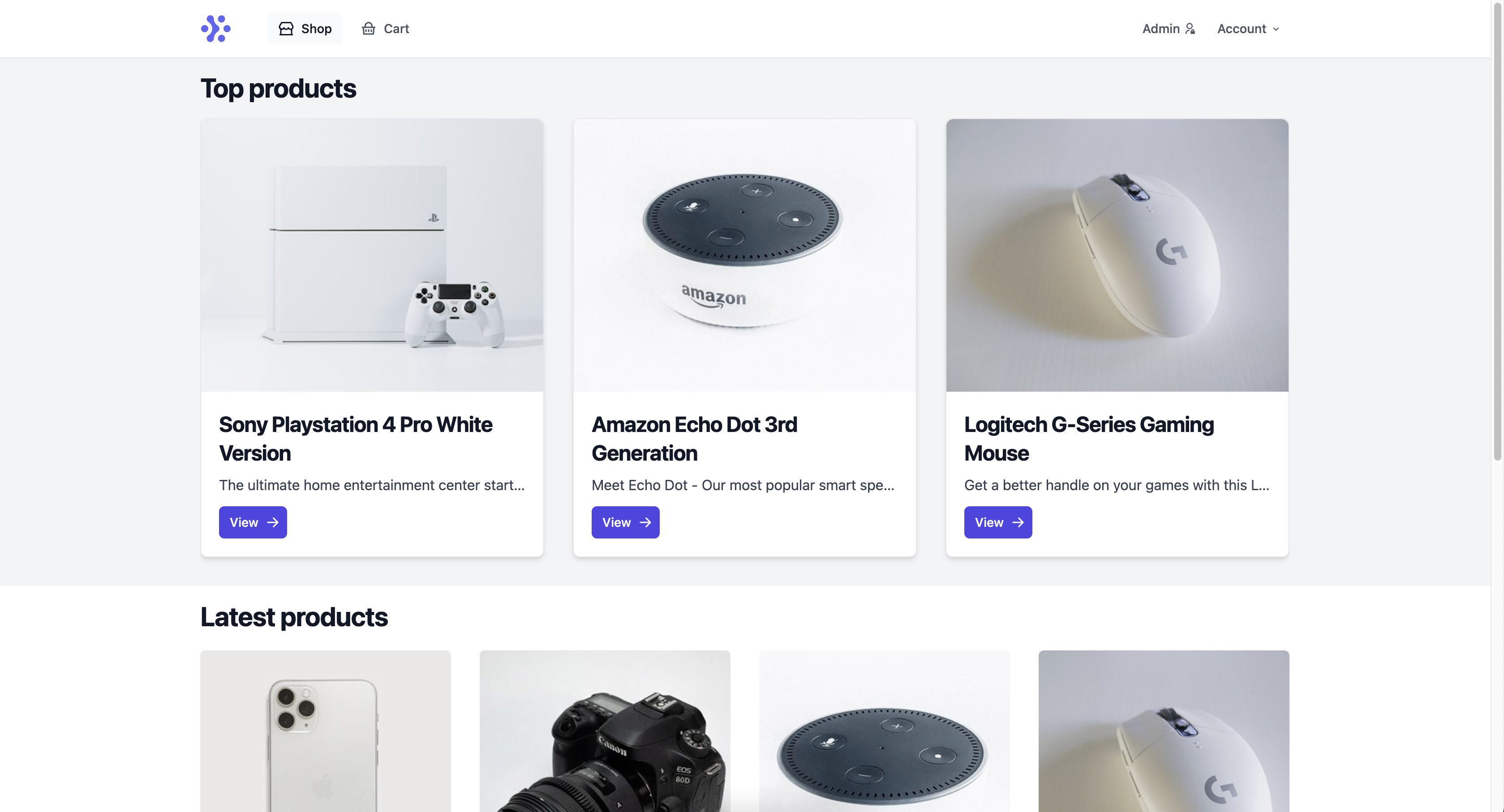
Task: Click View on Sony Playstation 4 Pro
Action: [x=252, y=522]
